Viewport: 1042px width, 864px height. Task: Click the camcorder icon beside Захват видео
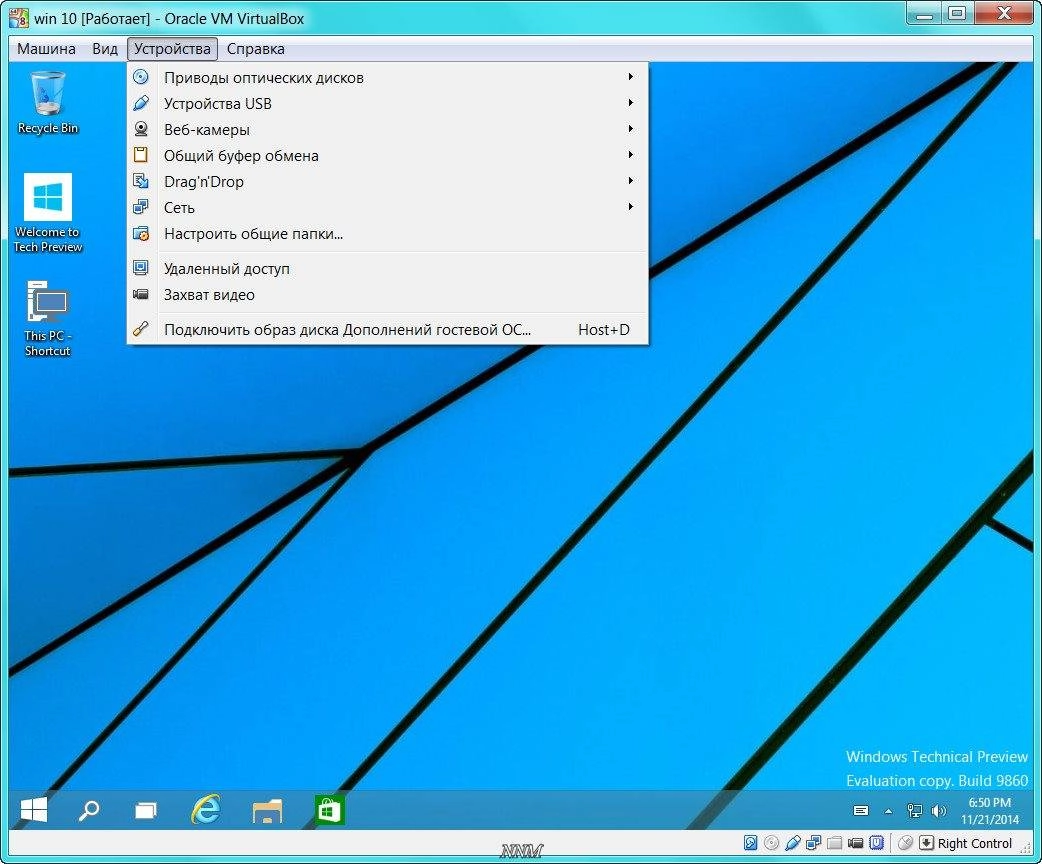point(141,294)
